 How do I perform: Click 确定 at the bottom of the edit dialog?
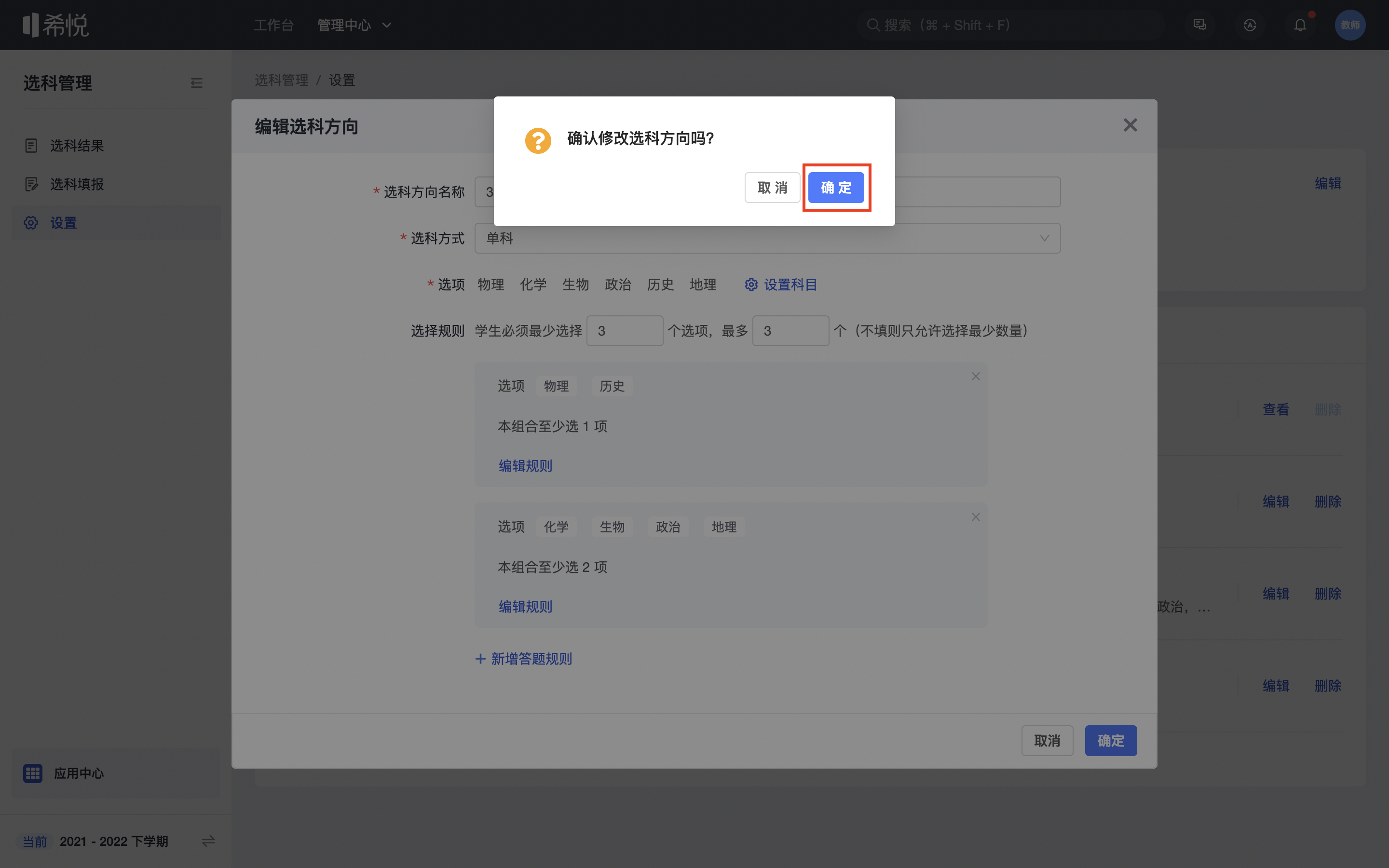tap(1111, 741)
